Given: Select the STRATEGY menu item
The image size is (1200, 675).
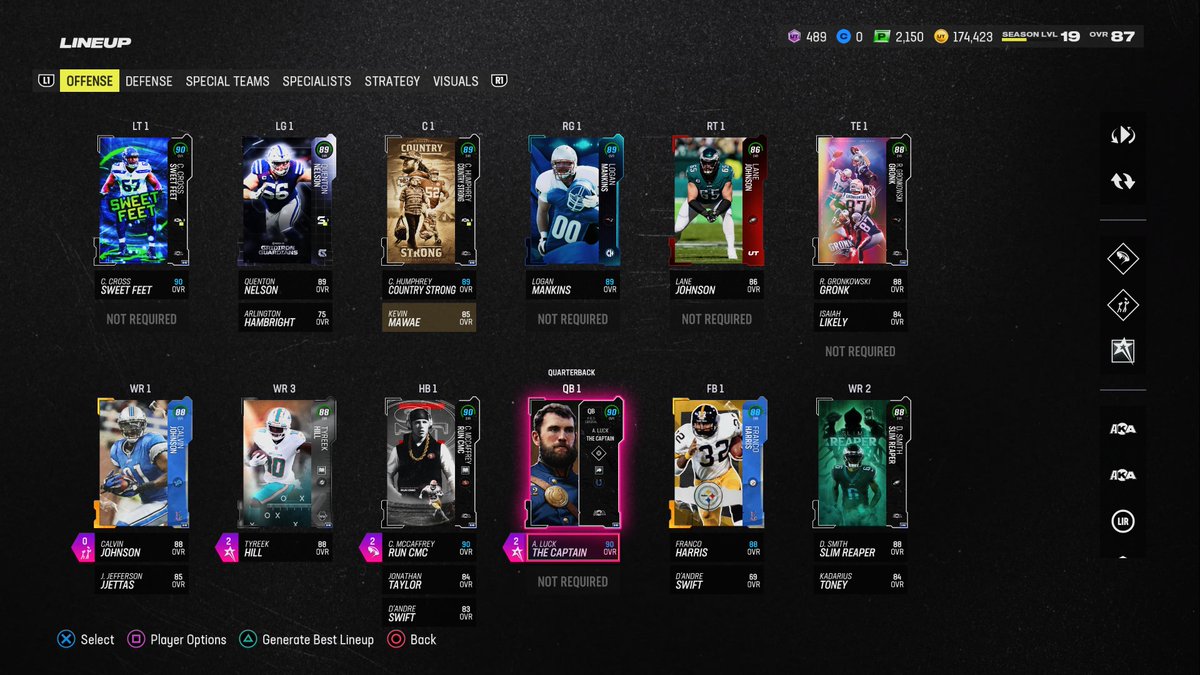Looking at the screenshot, I should (392, 81).
